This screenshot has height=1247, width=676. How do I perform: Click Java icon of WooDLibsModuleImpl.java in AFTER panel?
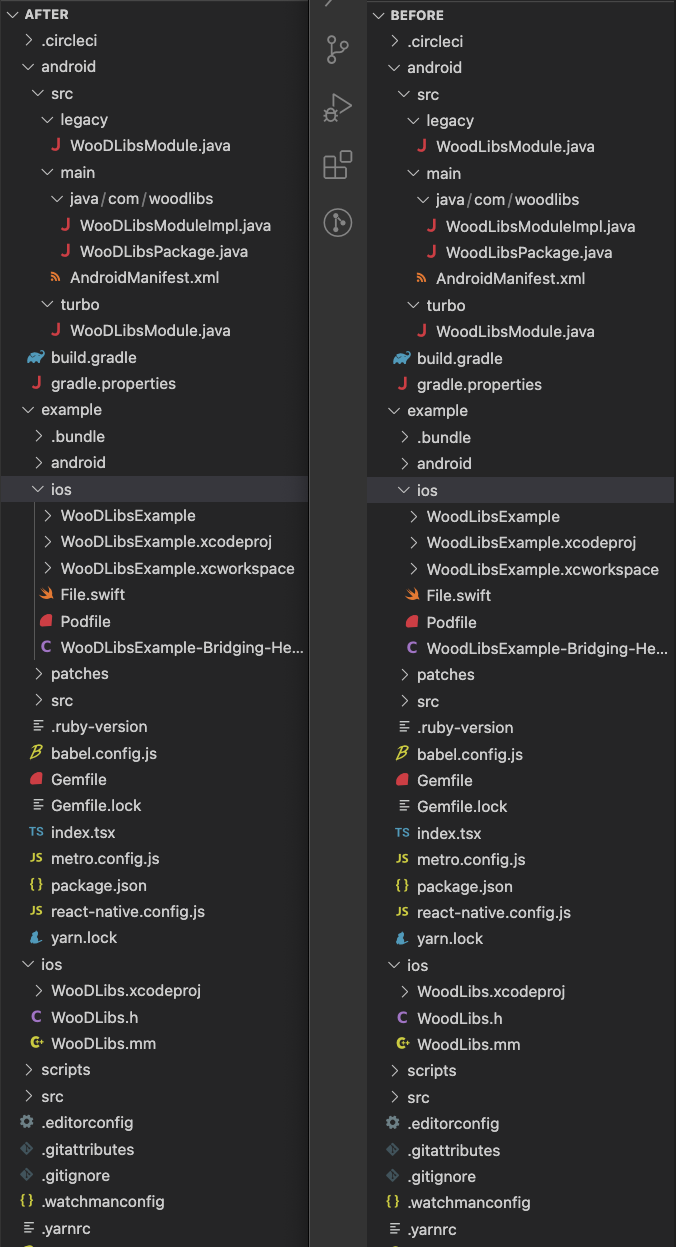66,225
